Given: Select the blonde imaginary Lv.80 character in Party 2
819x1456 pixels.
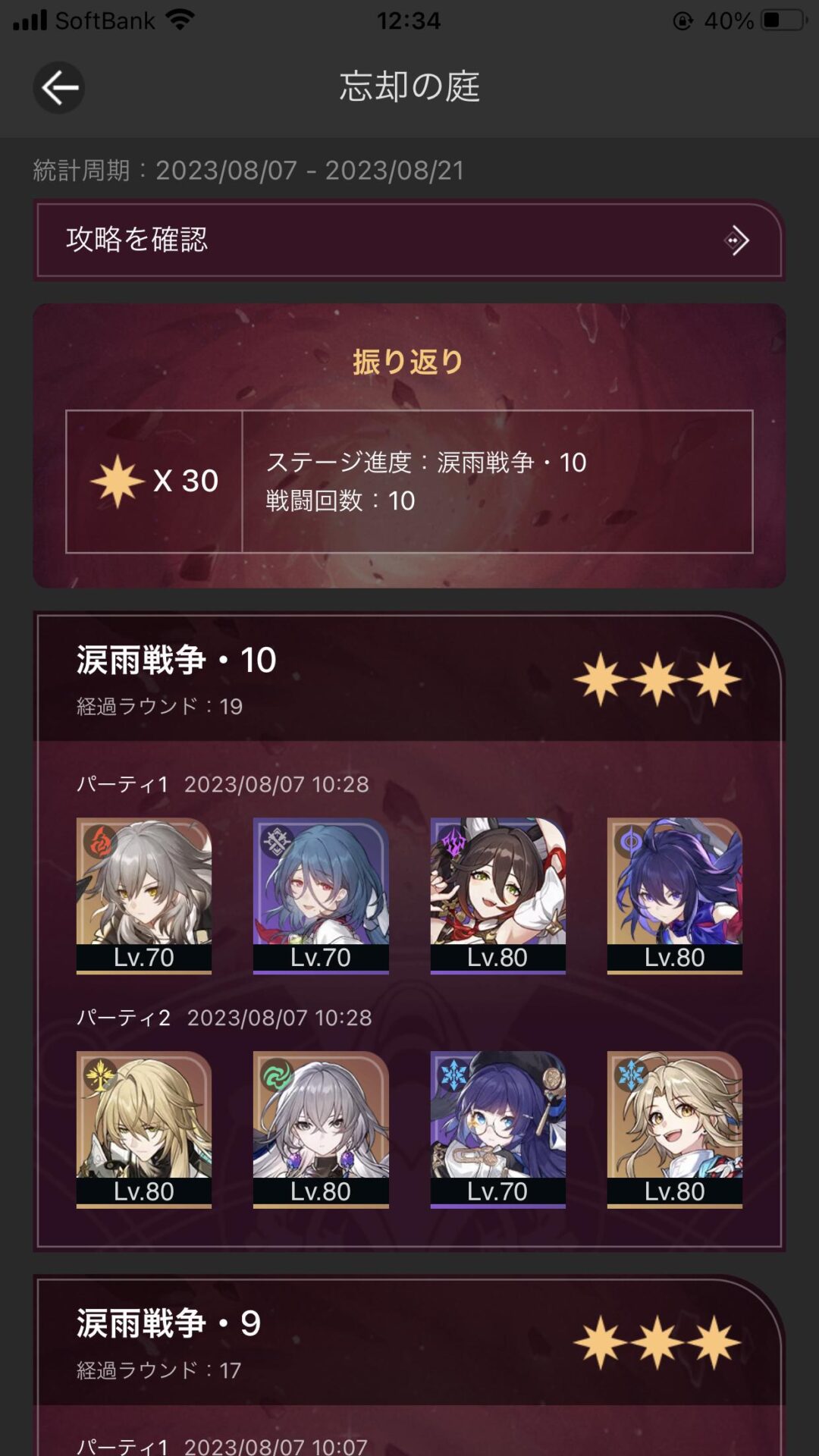Looking at the screenshot, I should pos(144,1129).
